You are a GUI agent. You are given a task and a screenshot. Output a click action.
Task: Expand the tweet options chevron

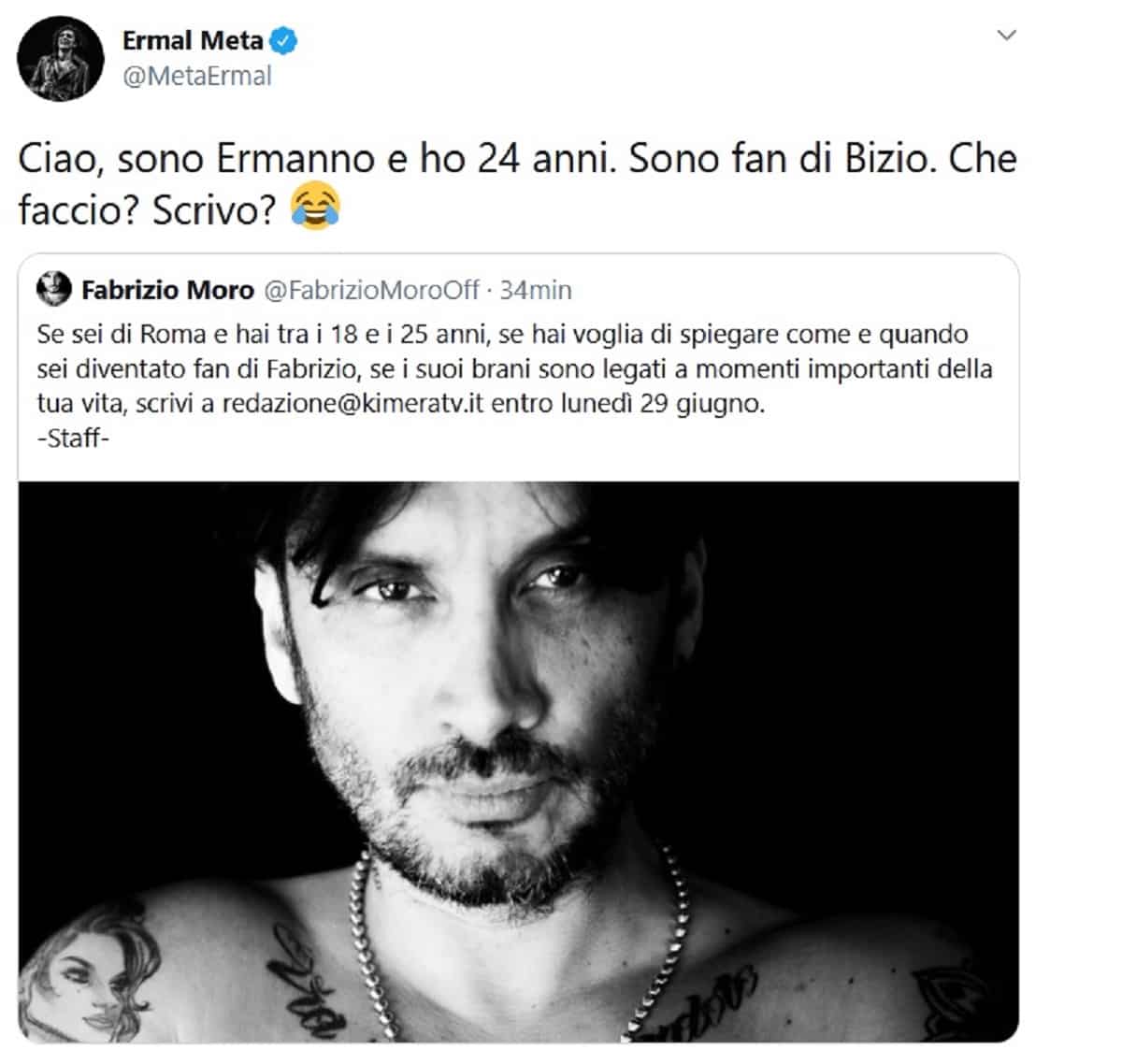pos(1007,36)
